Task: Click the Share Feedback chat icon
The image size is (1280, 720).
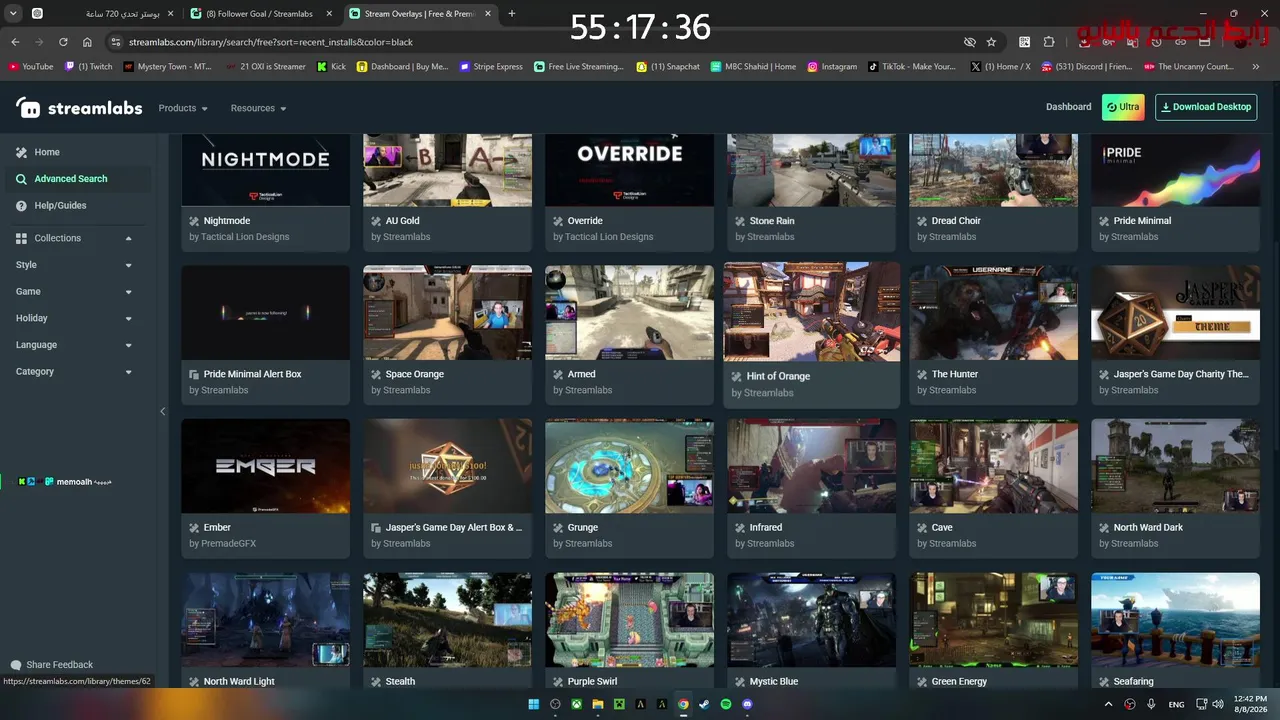Action: (16, 665)
